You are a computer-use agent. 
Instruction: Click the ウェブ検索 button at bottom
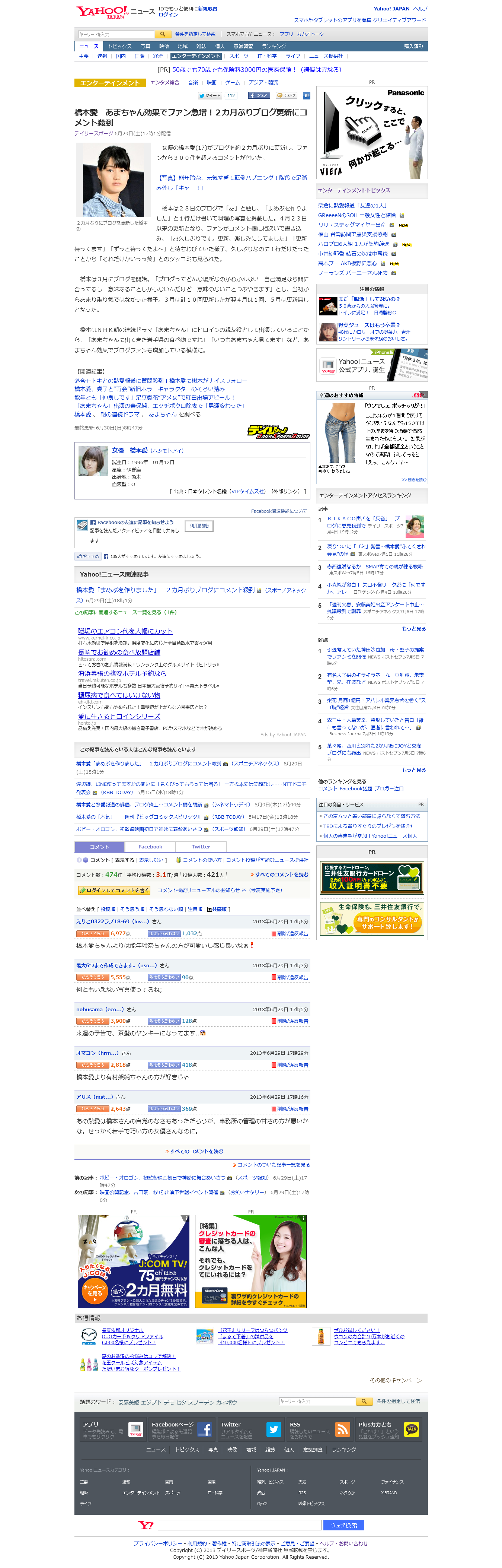344,1525
